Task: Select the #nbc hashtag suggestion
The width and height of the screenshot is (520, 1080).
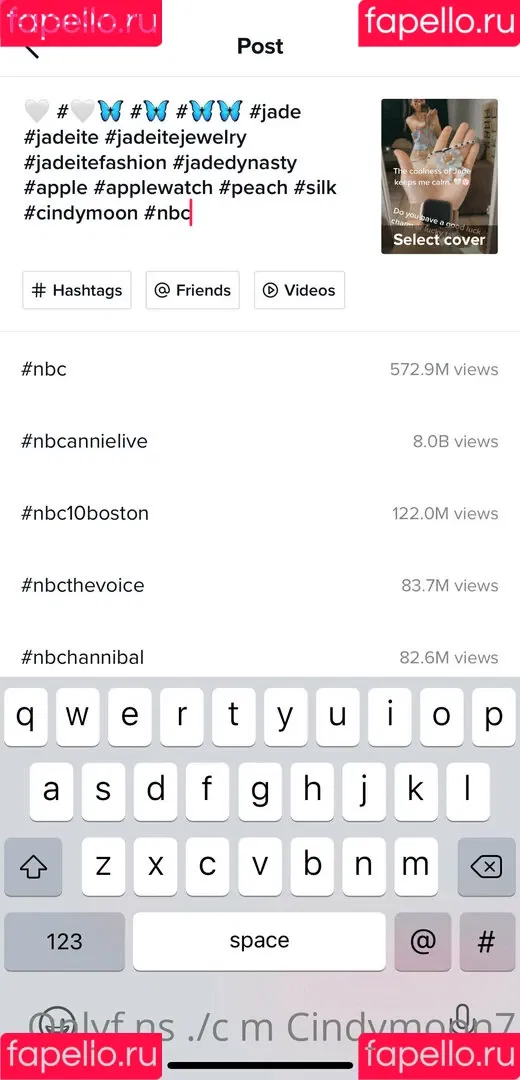Action: (260, 369)
